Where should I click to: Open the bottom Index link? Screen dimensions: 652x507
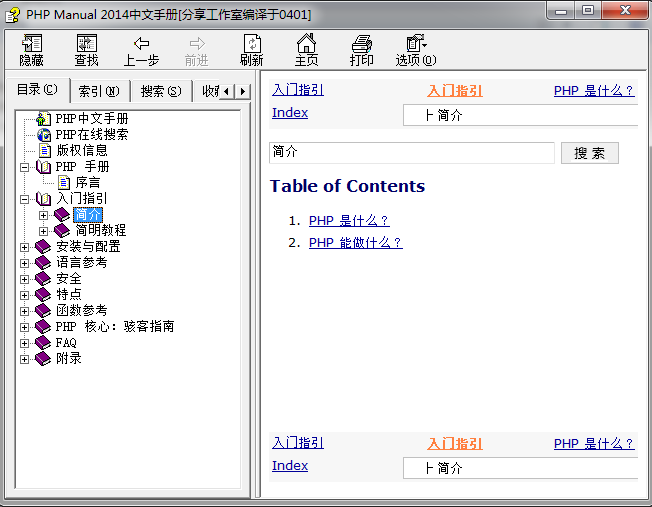[290, 466]
